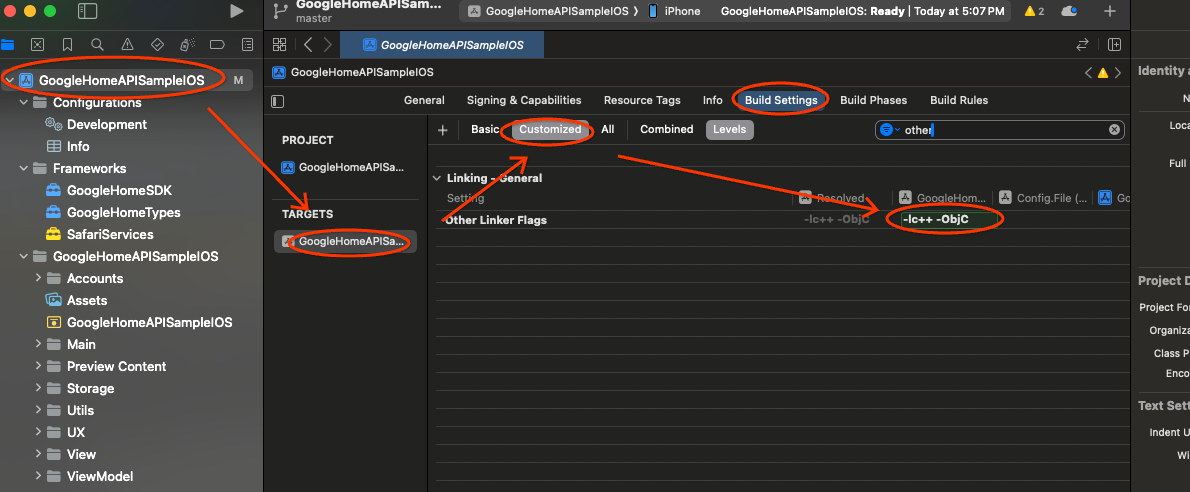Click the add editor split icon

pyautogui.click(x=1114, y=45)
